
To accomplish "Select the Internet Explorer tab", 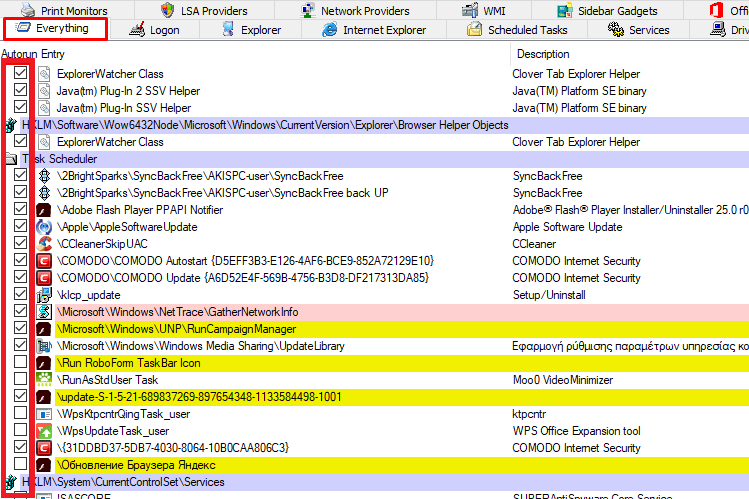I will (374, 30).
